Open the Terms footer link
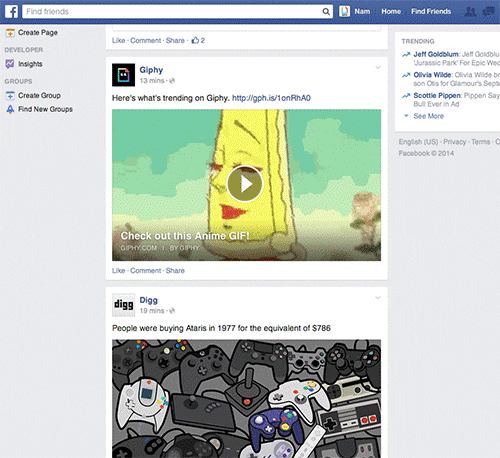 point(480,142)
